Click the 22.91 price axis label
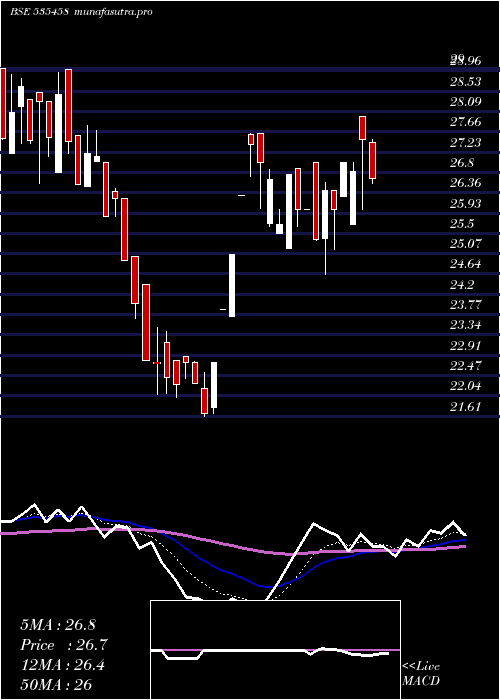Image resolution: width=500 pixels, height=700 pixels. (466, 346)
